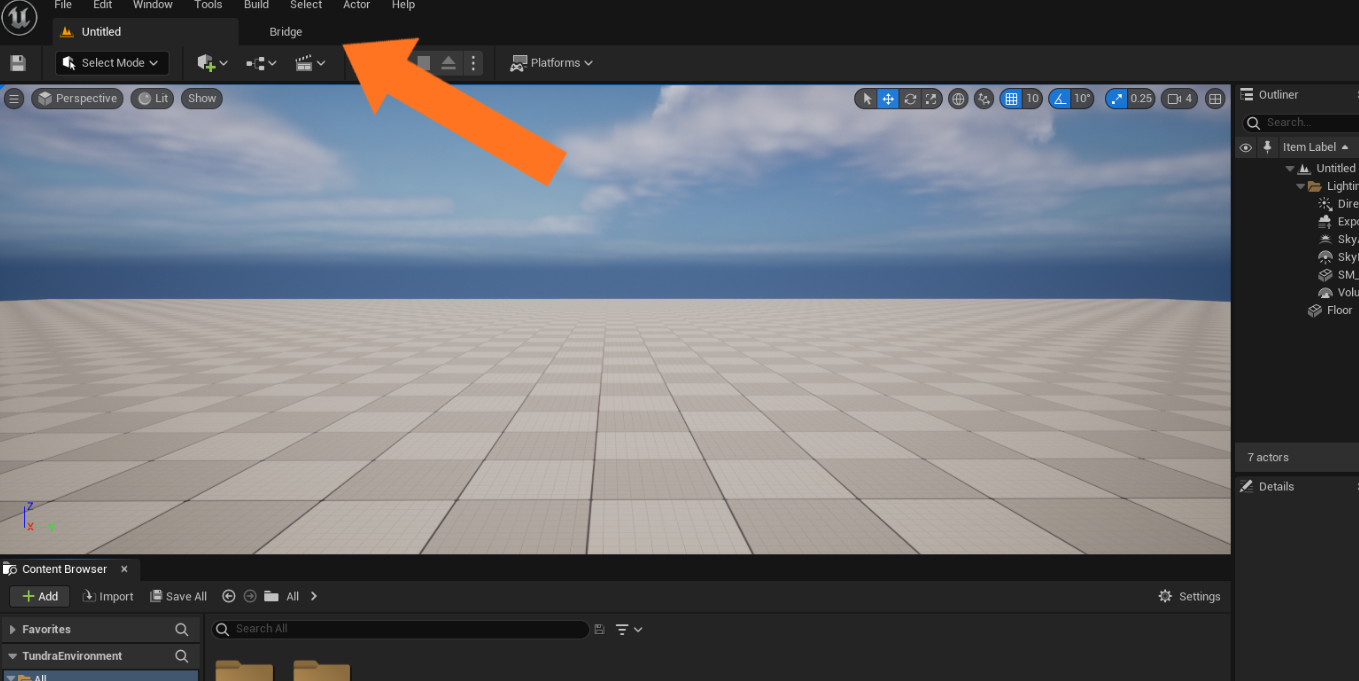
Task: Activate the scale transform tool
Action: tap(931, 98)
